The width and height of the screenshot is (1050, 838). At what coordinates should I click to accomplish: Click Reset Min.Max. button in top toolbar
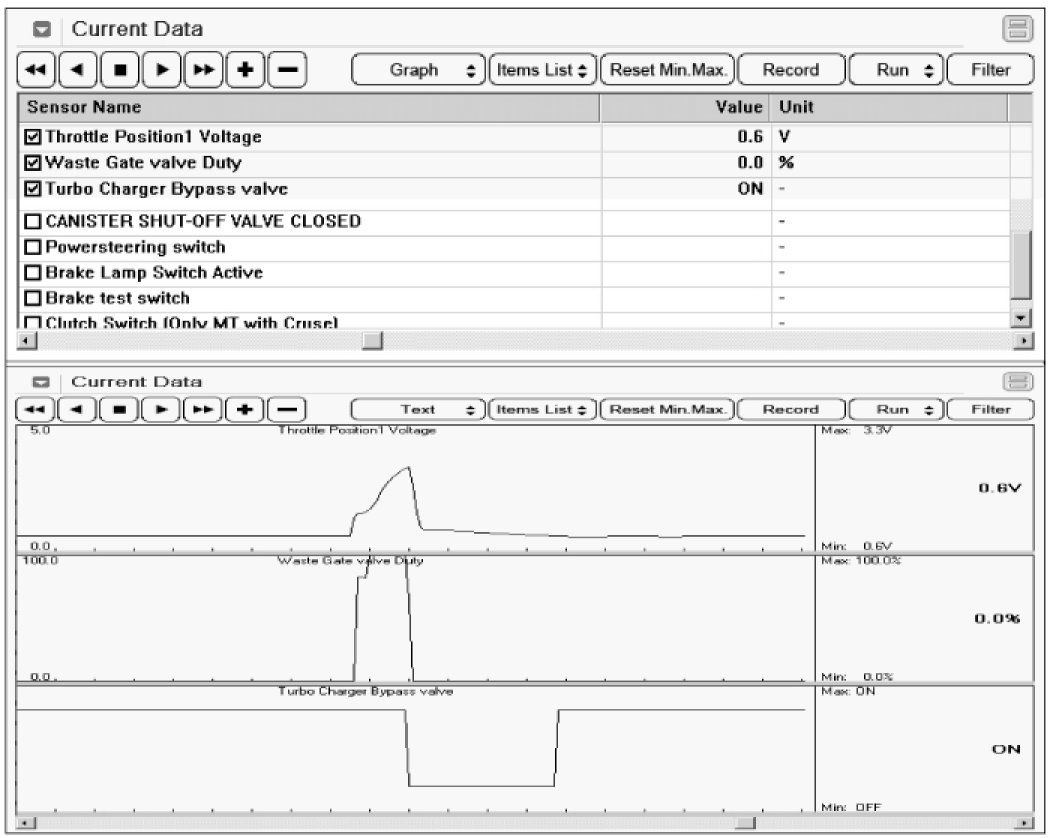pyautogui.click(x=667, y=70)
